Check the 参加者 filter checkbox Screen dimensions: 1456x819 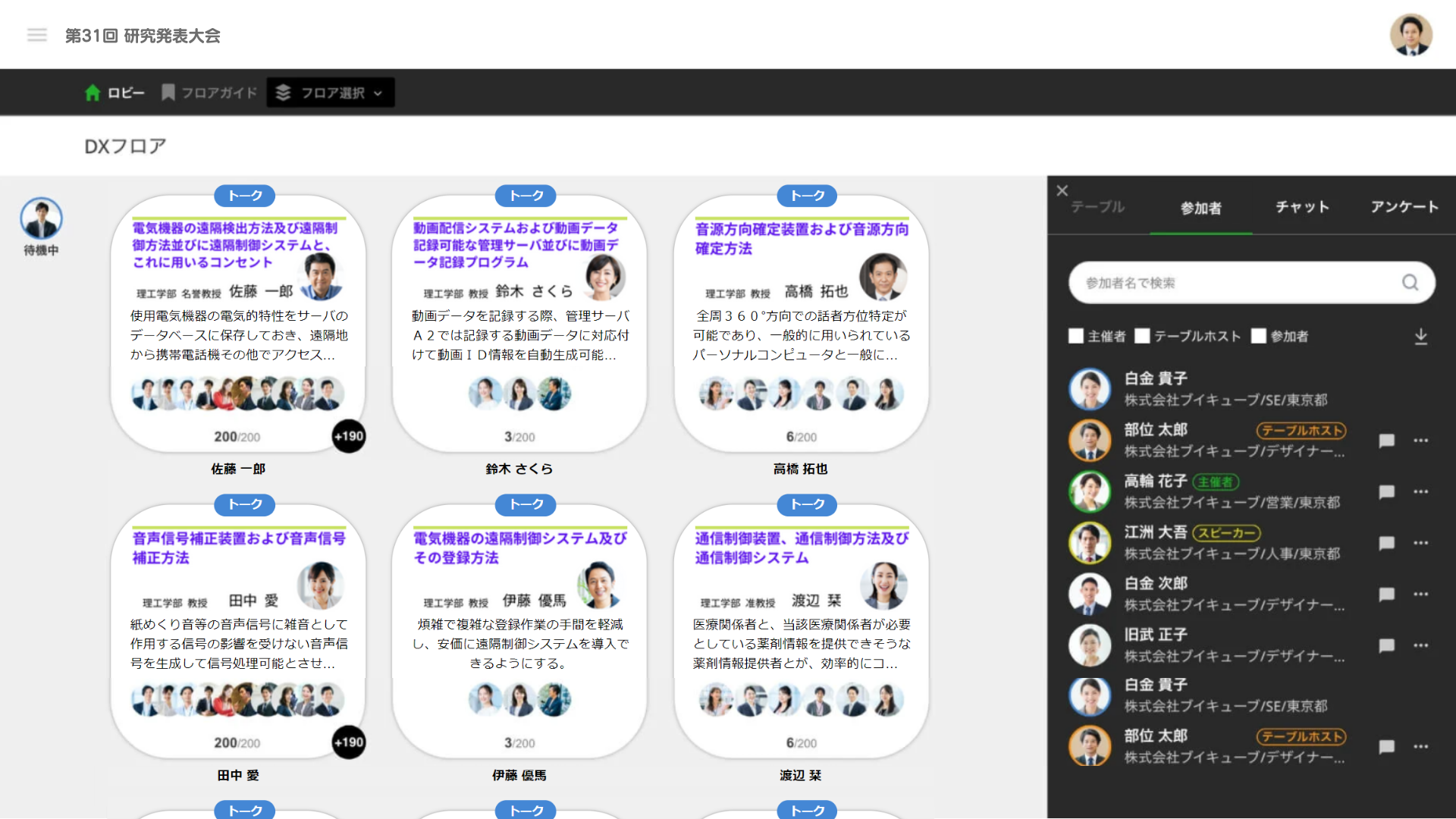click(1259, 336)
